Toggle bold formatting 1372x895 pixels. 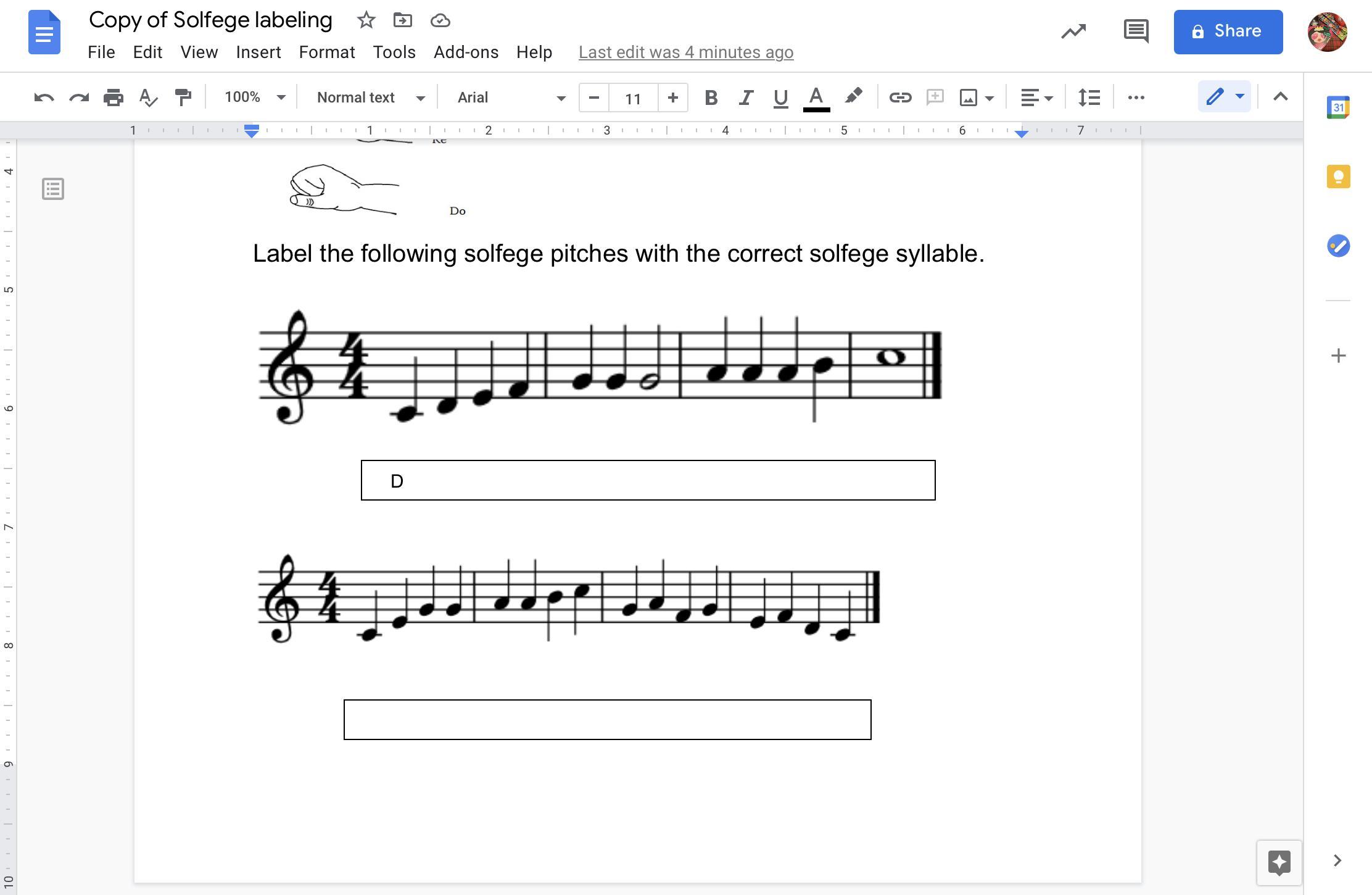711,98
